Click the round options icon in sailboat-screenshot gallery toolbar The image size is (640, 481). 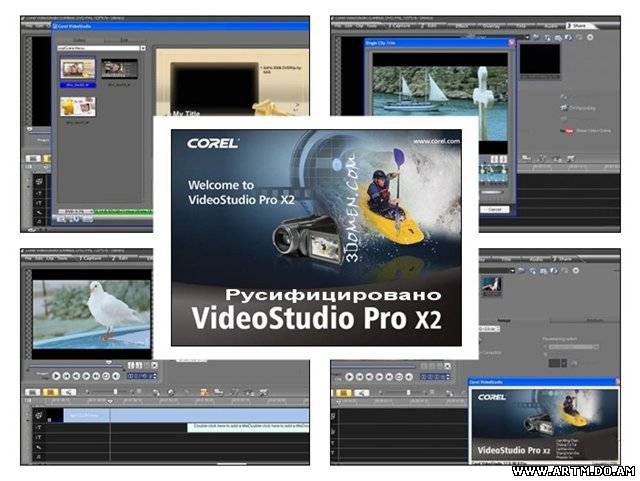[x=590, y=37]
